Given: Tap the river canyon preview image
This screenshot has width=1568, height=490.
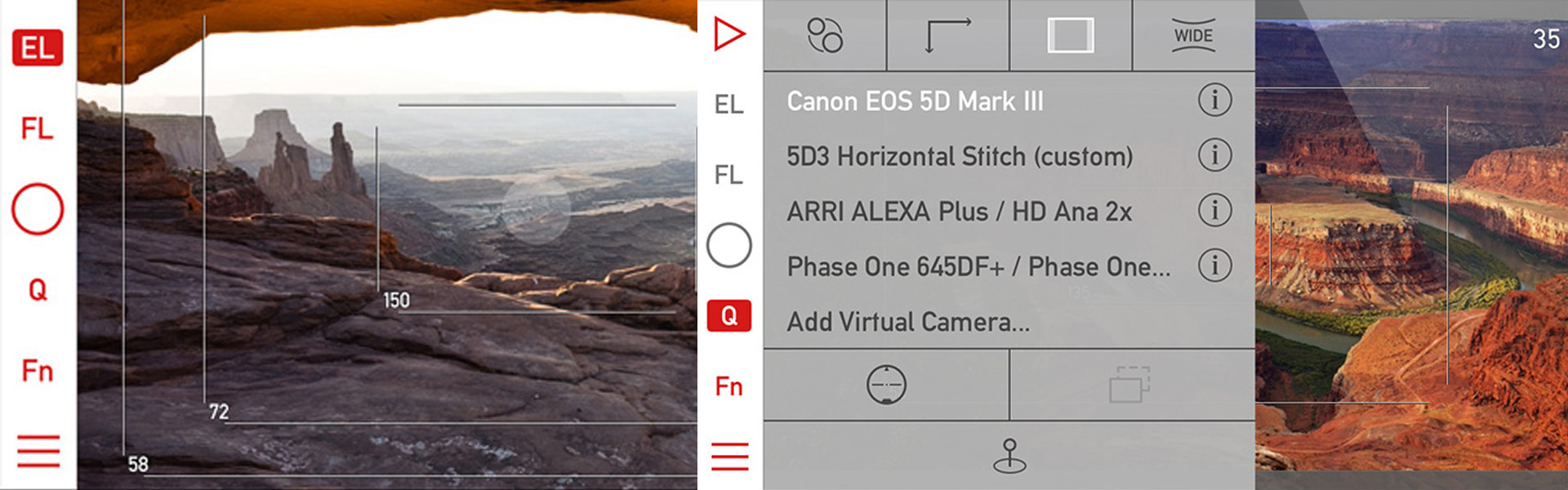Looking at the screenshot, I should coord(1411,245).
